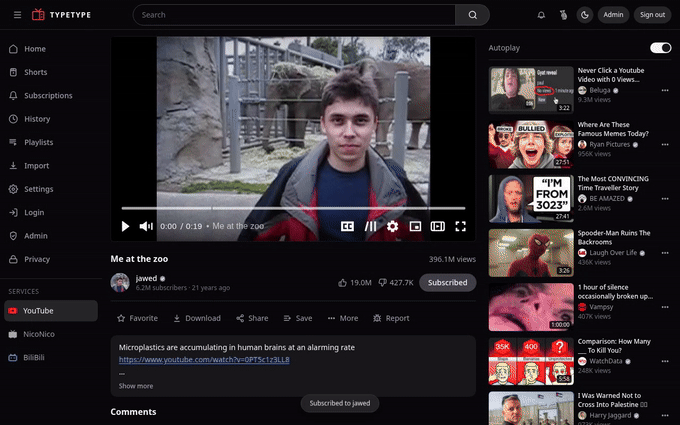
Task: Select BiliBili service
Action: tap(51, 358)
